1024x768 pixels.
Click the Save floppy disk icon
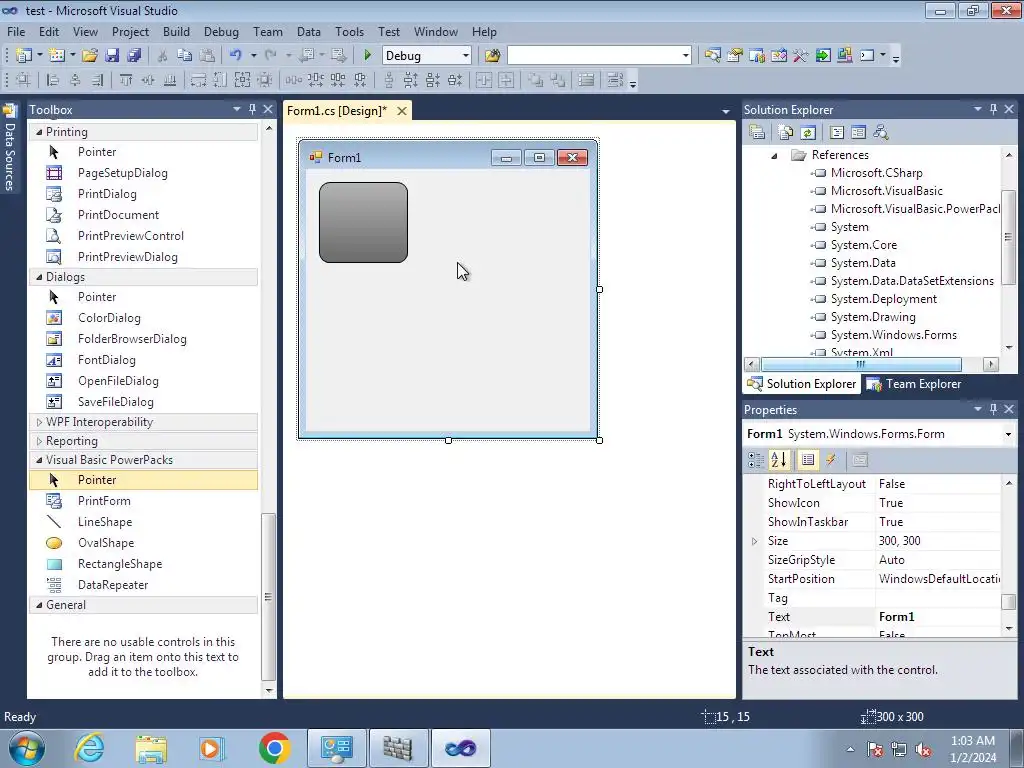coord(112,56)
